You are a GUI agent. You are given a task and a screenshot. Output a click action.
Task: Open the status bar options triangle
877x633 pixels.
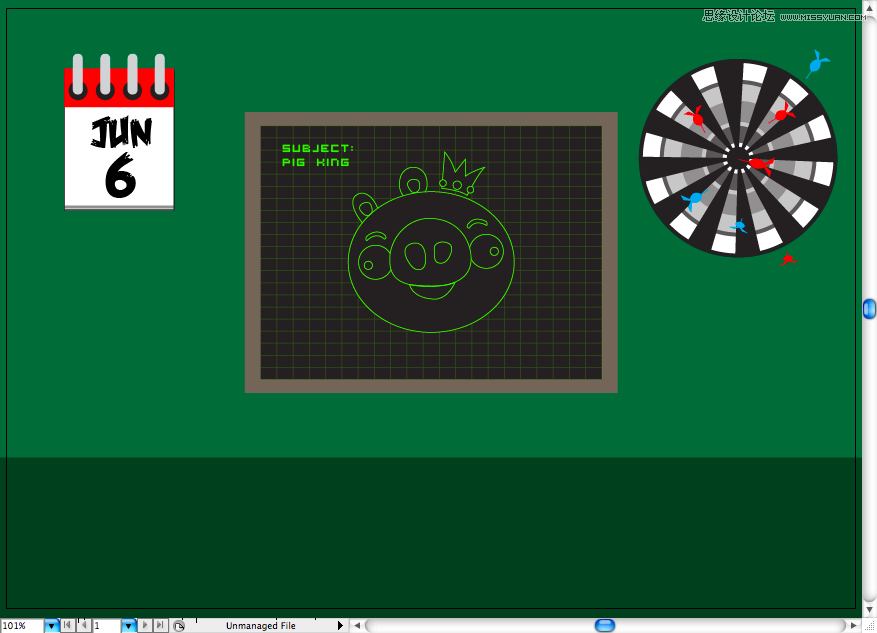click(x=340, y=626)
